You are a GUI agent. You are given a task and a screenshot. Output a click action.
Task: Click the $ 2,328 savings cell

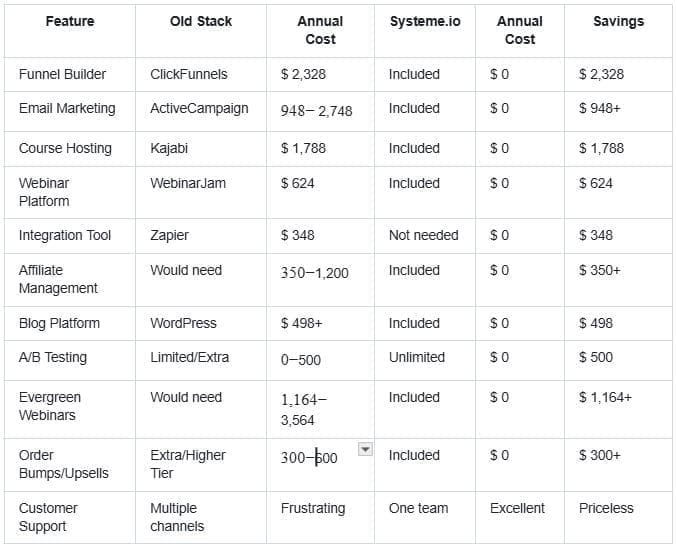point(601,74)
